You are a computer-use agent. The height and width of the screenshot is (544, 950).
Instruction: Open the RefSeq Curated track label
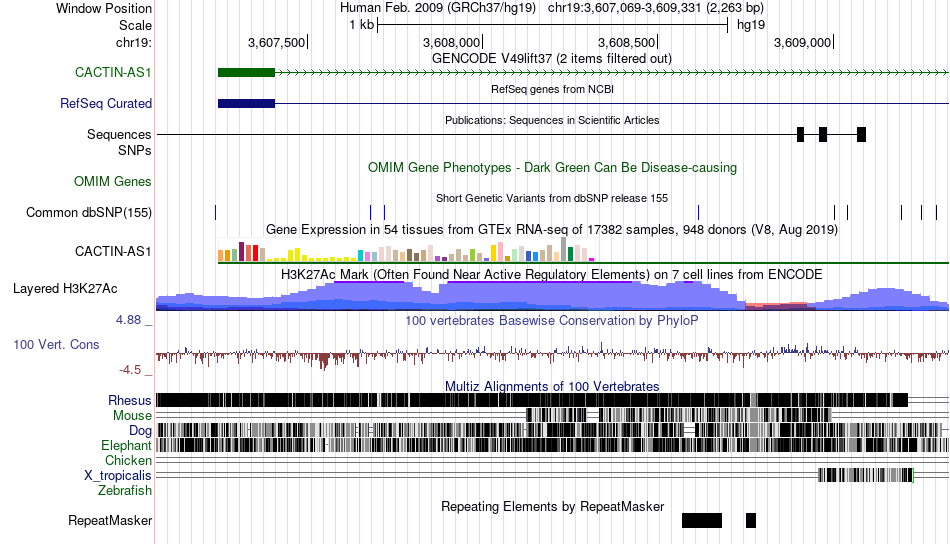tap(106, 104)
